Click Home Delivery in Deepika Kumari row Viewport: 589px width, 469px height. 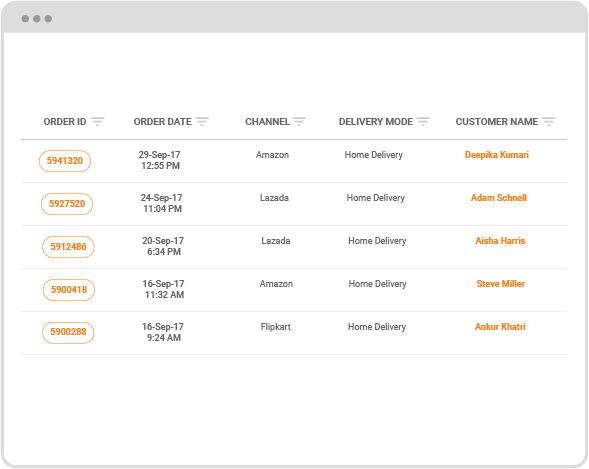[374, 155]
